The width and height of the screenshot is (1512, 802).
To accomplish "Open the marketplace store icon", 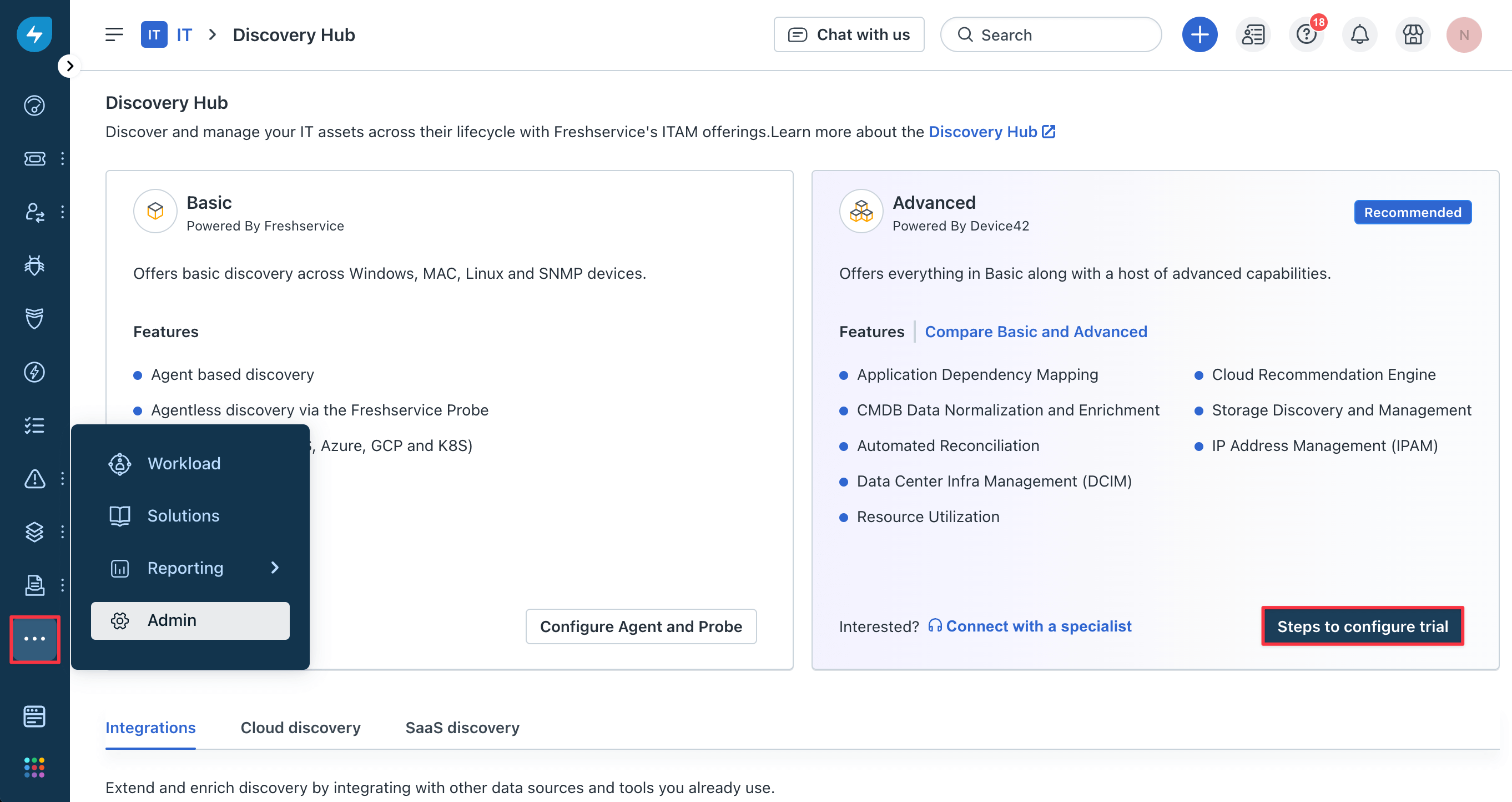I will tap(1412, 34).
